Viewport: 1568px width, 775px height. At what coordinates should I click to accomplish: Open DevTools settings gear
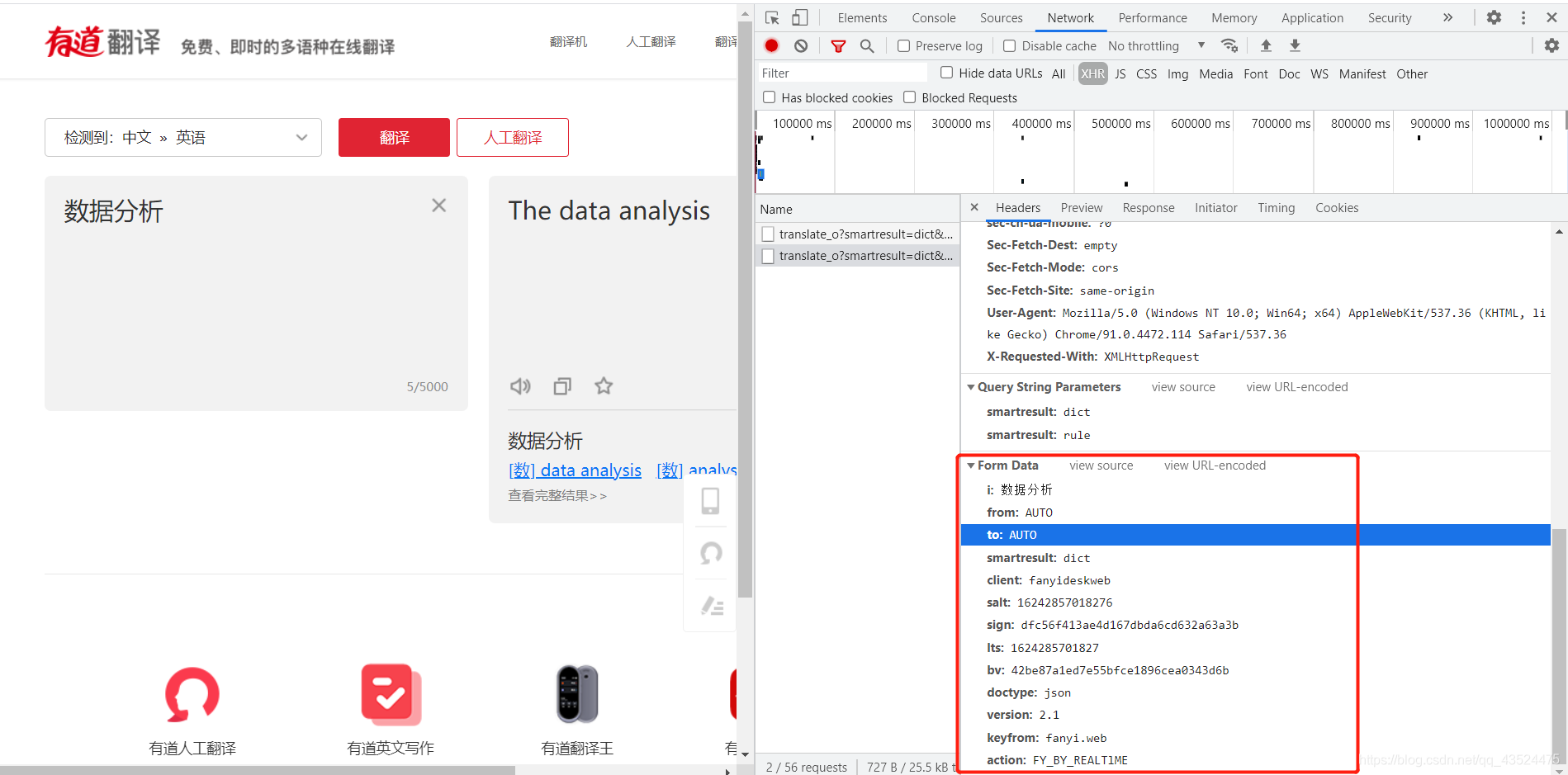pyautogui.click(x=1494, y=17)
